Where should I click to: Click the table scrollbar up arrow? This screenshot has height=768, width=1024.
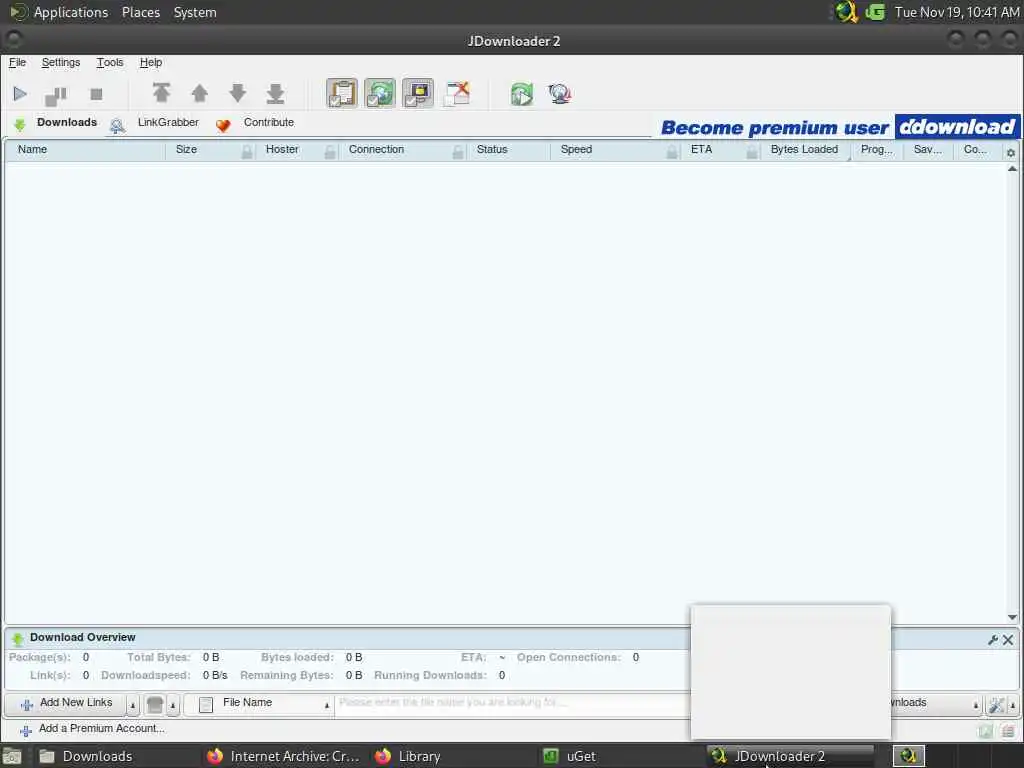1012,168
